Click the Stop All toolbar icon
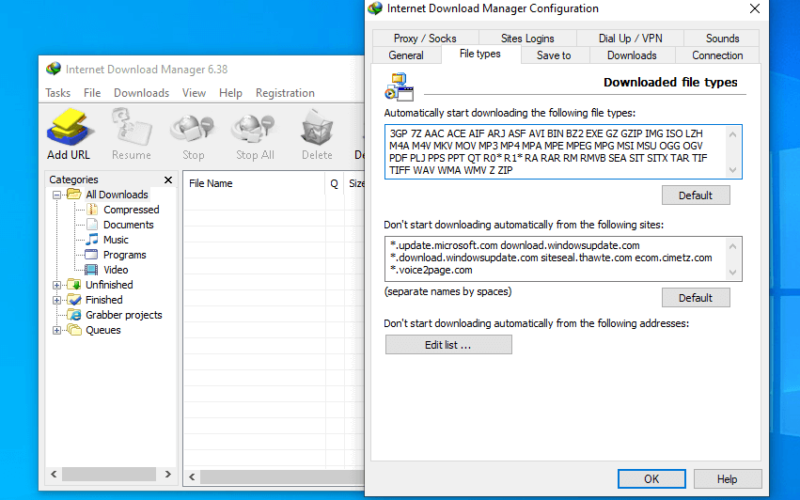 (x=255, y=134)
